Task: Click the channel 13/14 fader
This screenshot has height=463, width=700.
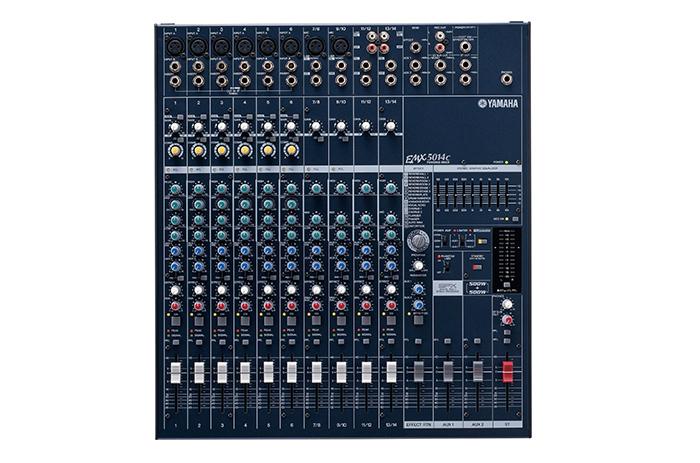Action: pyautogui.click(x=391, y=373)
